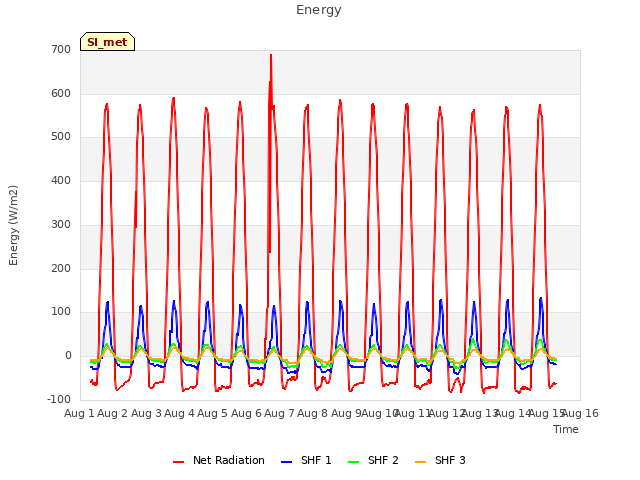Click the Aug 3 x-axis label
This screenshot has height=480, width=640.
146,413
